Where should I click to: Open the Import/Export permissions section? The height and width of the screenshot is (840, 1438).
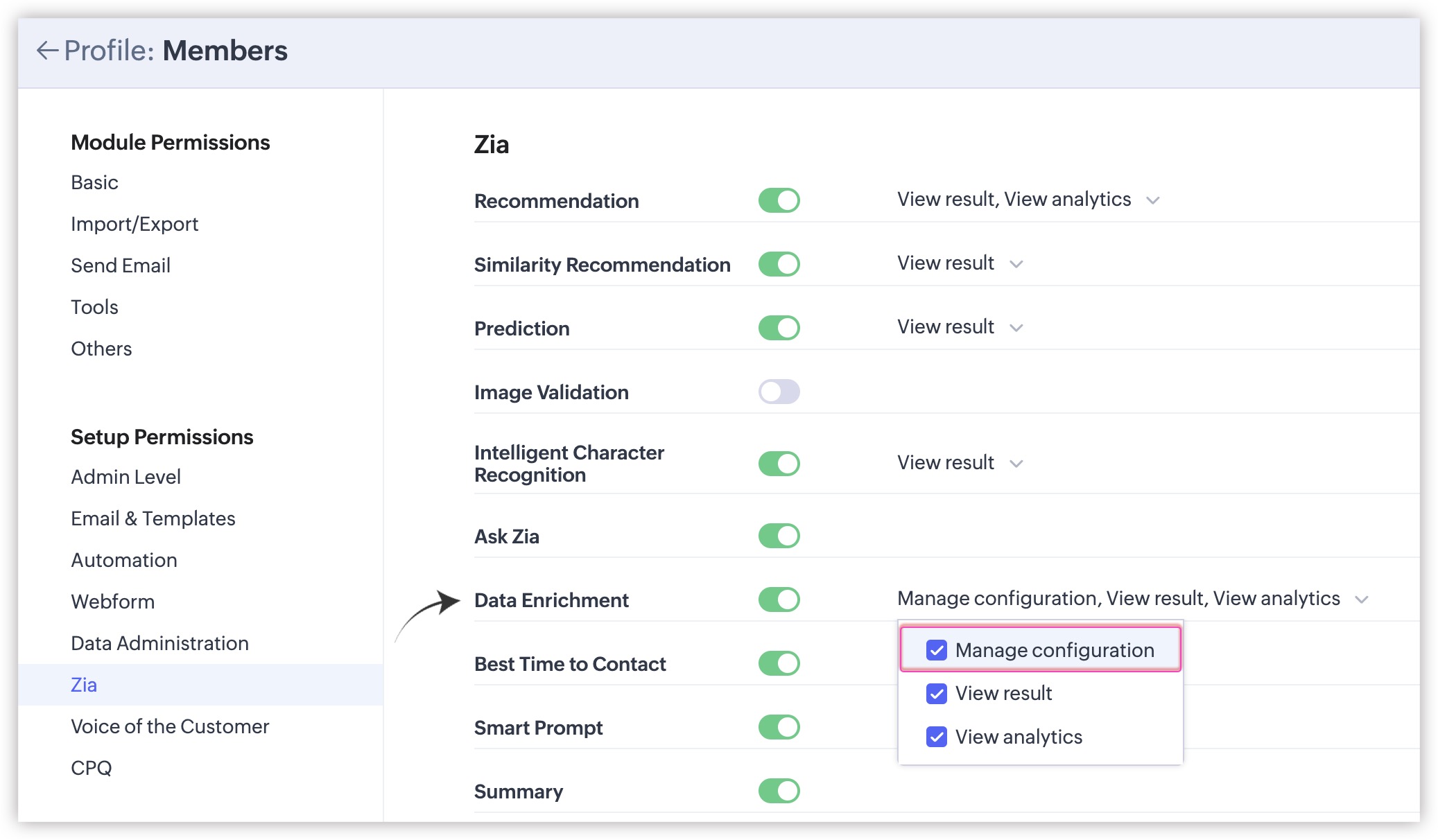(135, 224)
